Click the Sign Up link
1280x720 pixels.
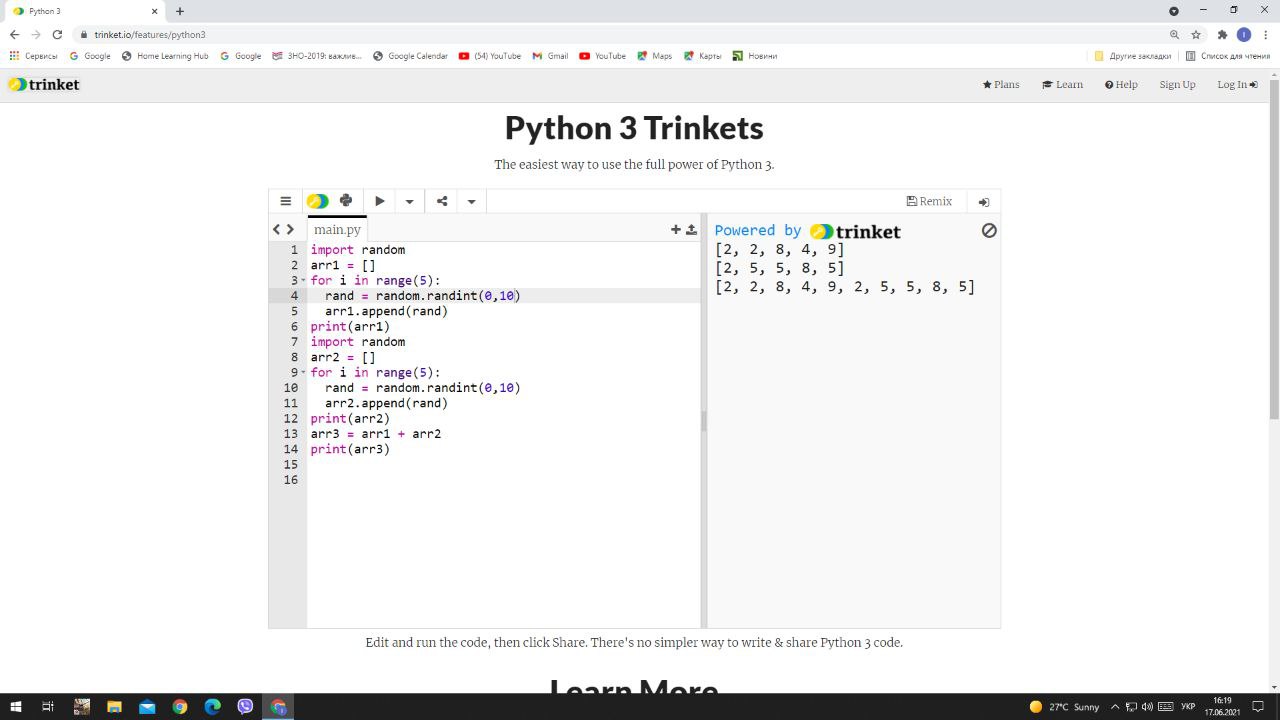click(1177, 84)
